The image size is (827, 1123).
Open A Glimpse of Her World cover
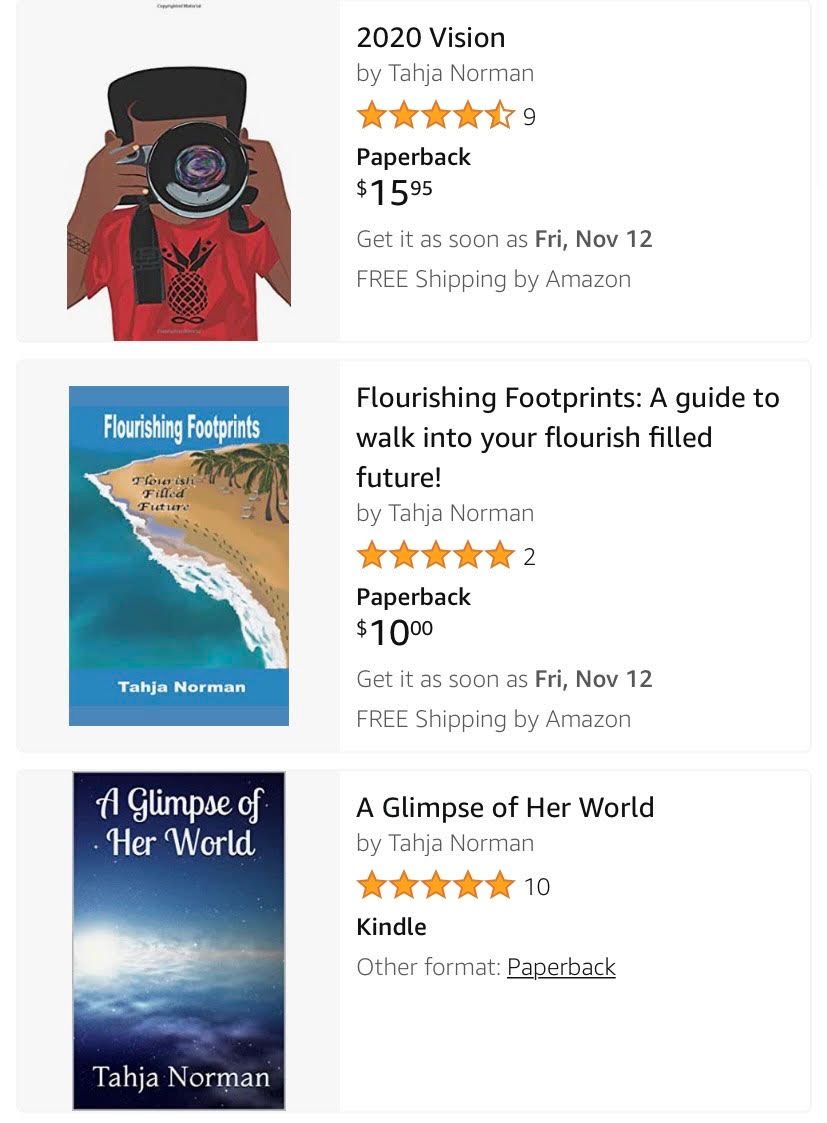point(179,940)
